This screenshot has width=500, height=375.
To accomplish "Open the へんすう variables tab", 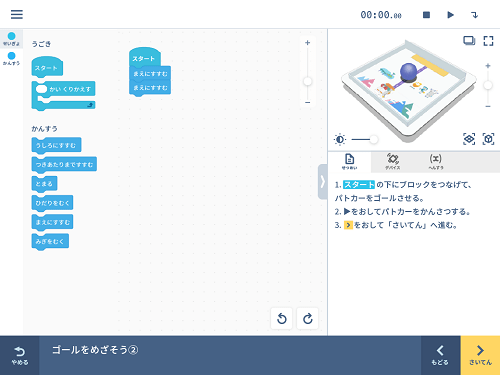I will click(435, 162).
